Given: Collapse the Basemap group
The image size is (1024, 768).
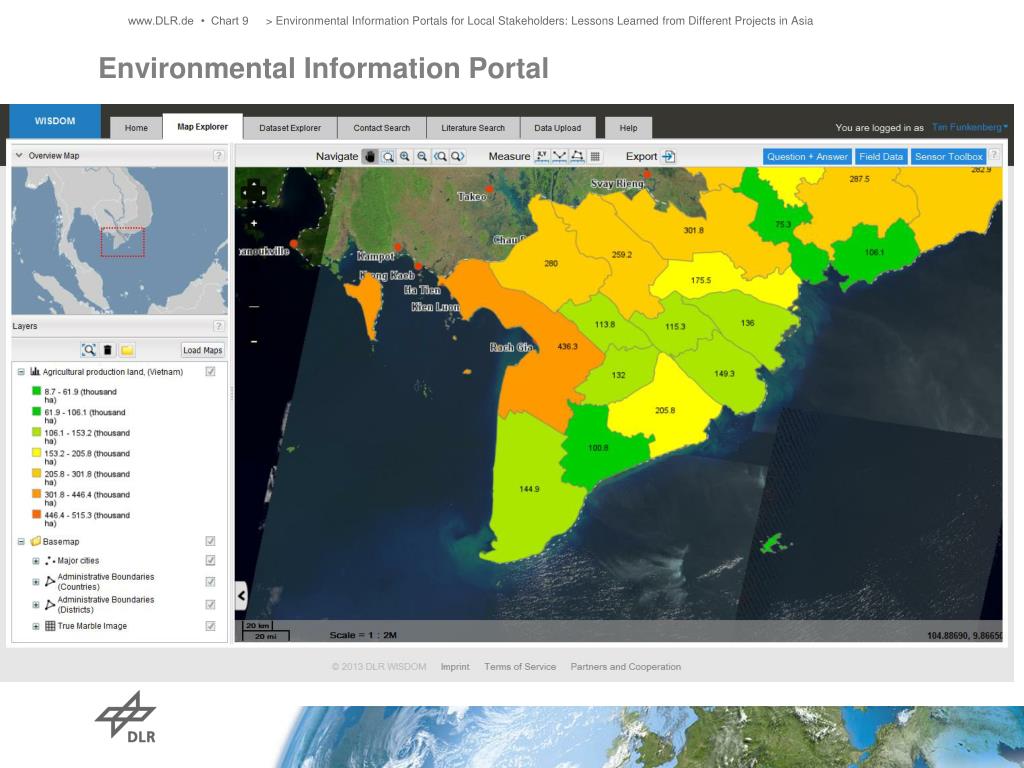Looking at the screenshot, I should 21,541.
